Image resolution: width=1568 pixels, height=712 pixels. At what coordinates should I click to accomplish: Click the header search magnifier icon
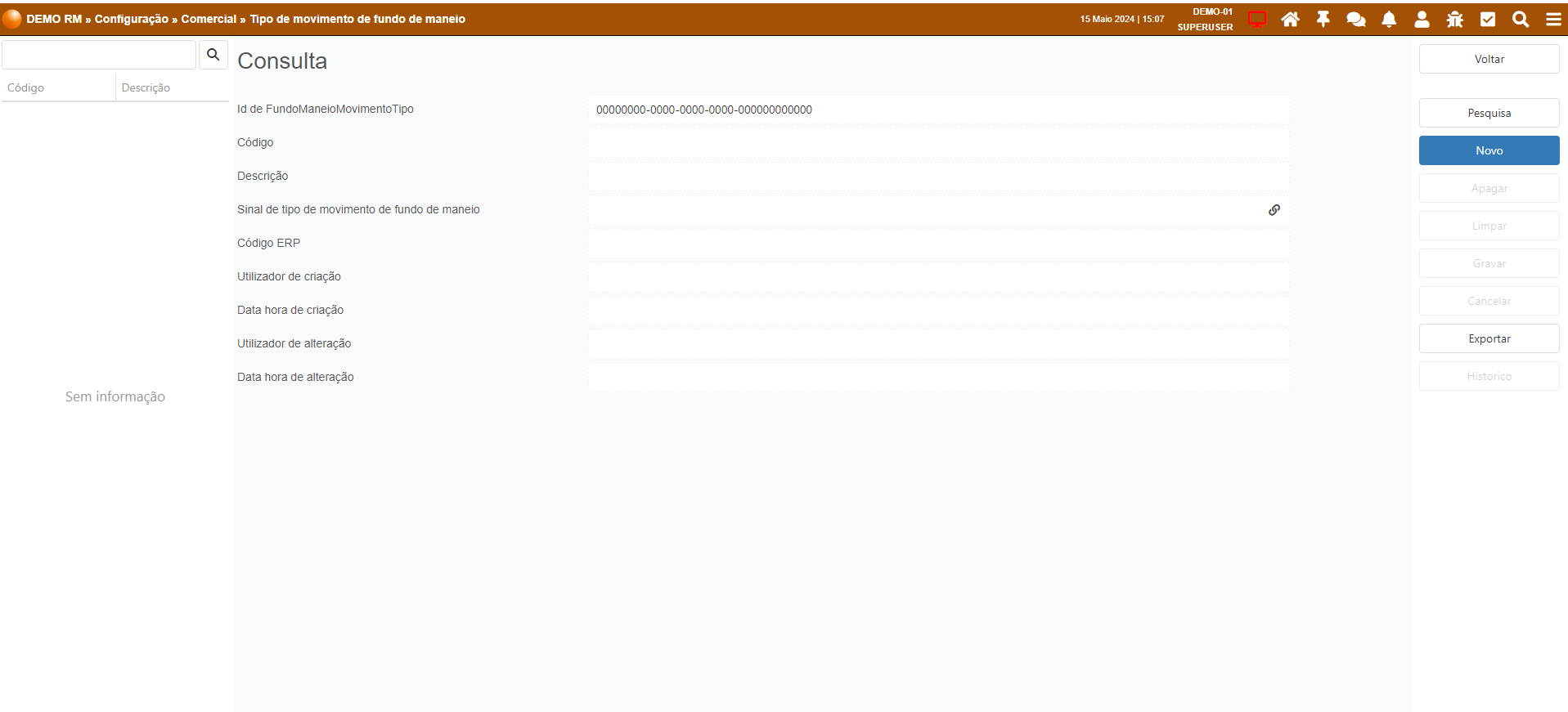point(1521,19)
